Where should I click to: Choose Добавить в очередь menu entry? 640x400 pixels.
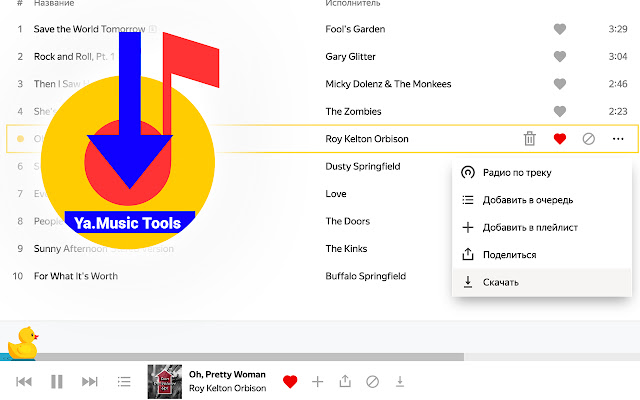tap(542, 200)
